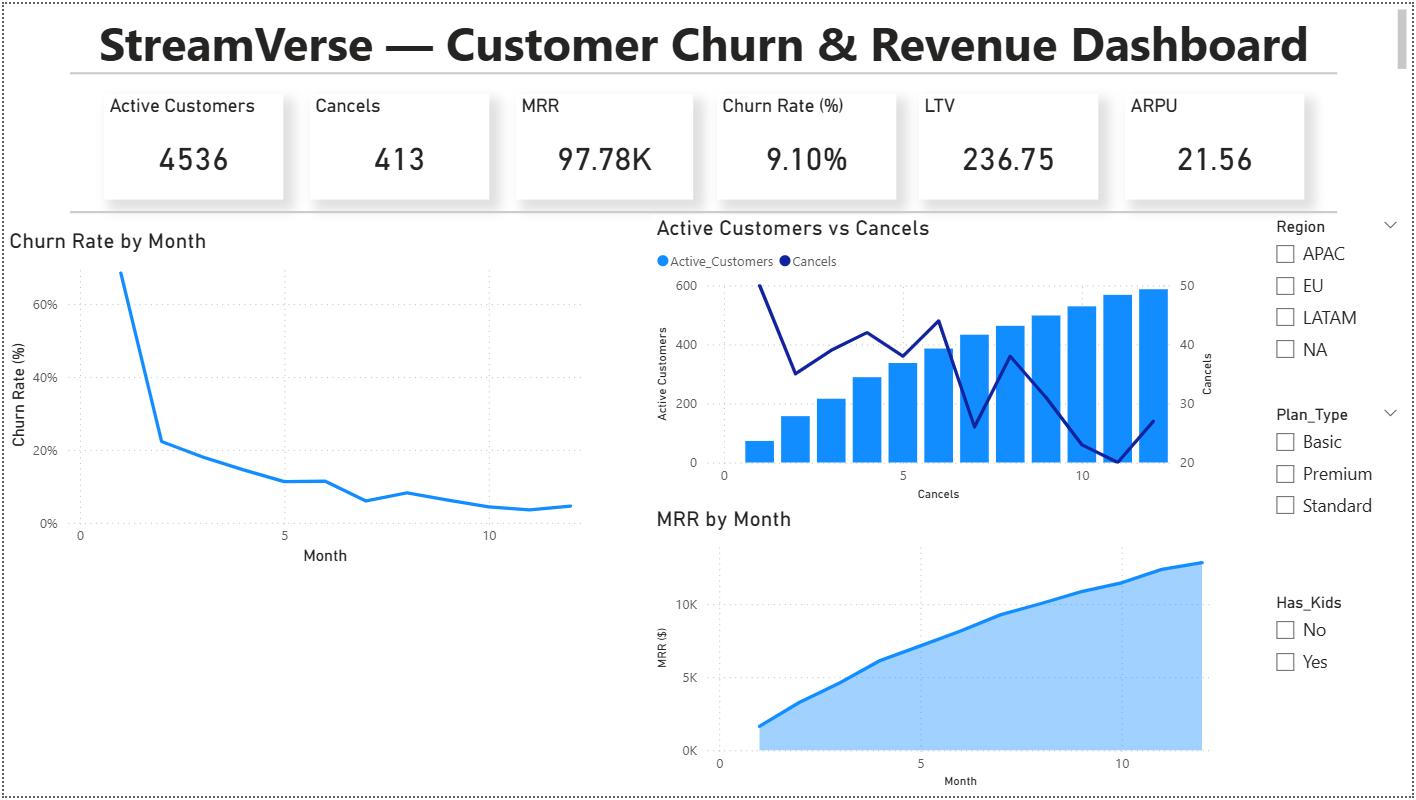This screenshot has width=1416, height=800.
Task: Select the tallest bar in Active Customers chart
Action: (1153, 376)
